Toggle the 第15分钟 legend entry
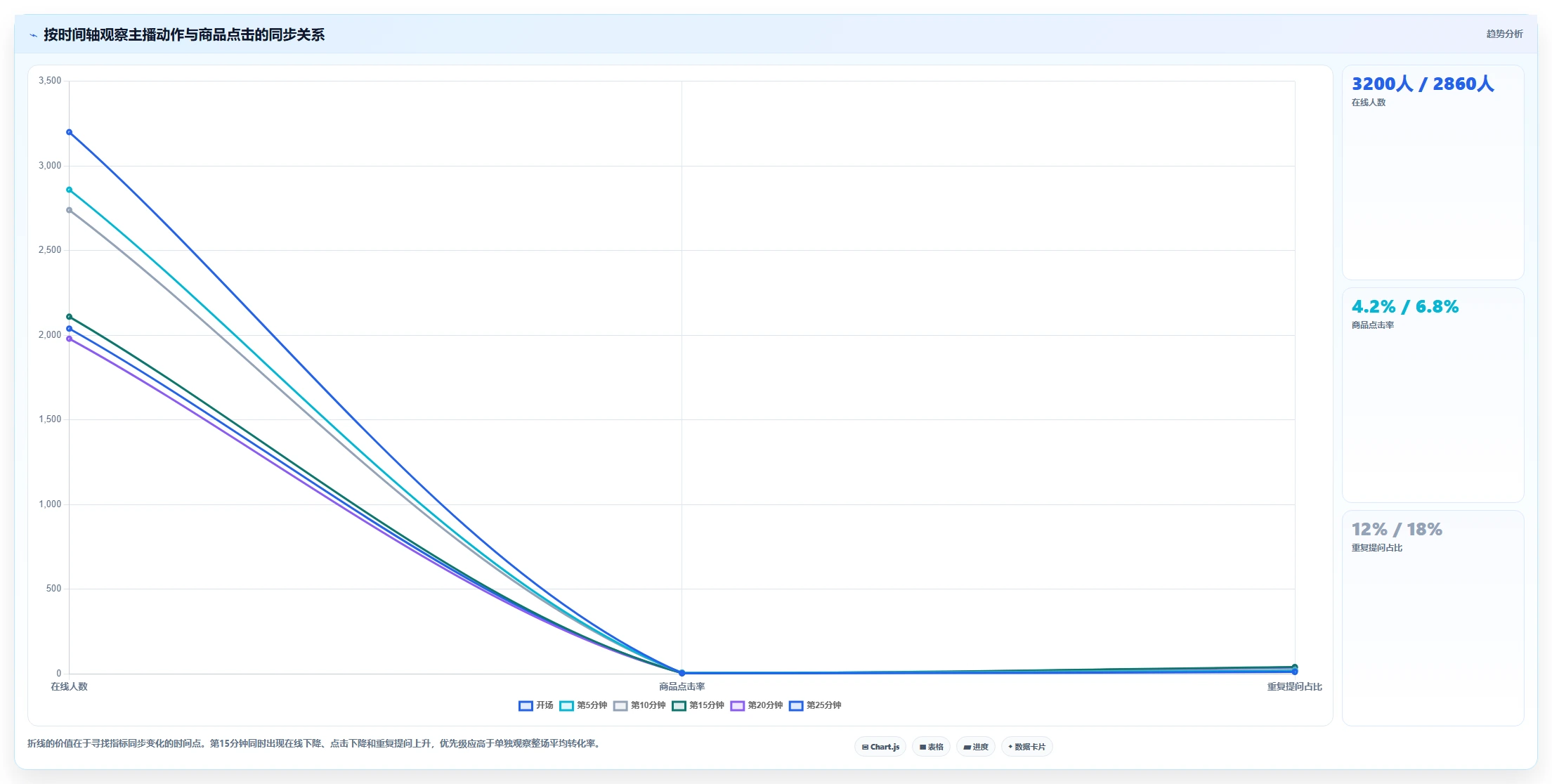Image resolution: width=1552 pixels, height=784 pixels. 698,705
